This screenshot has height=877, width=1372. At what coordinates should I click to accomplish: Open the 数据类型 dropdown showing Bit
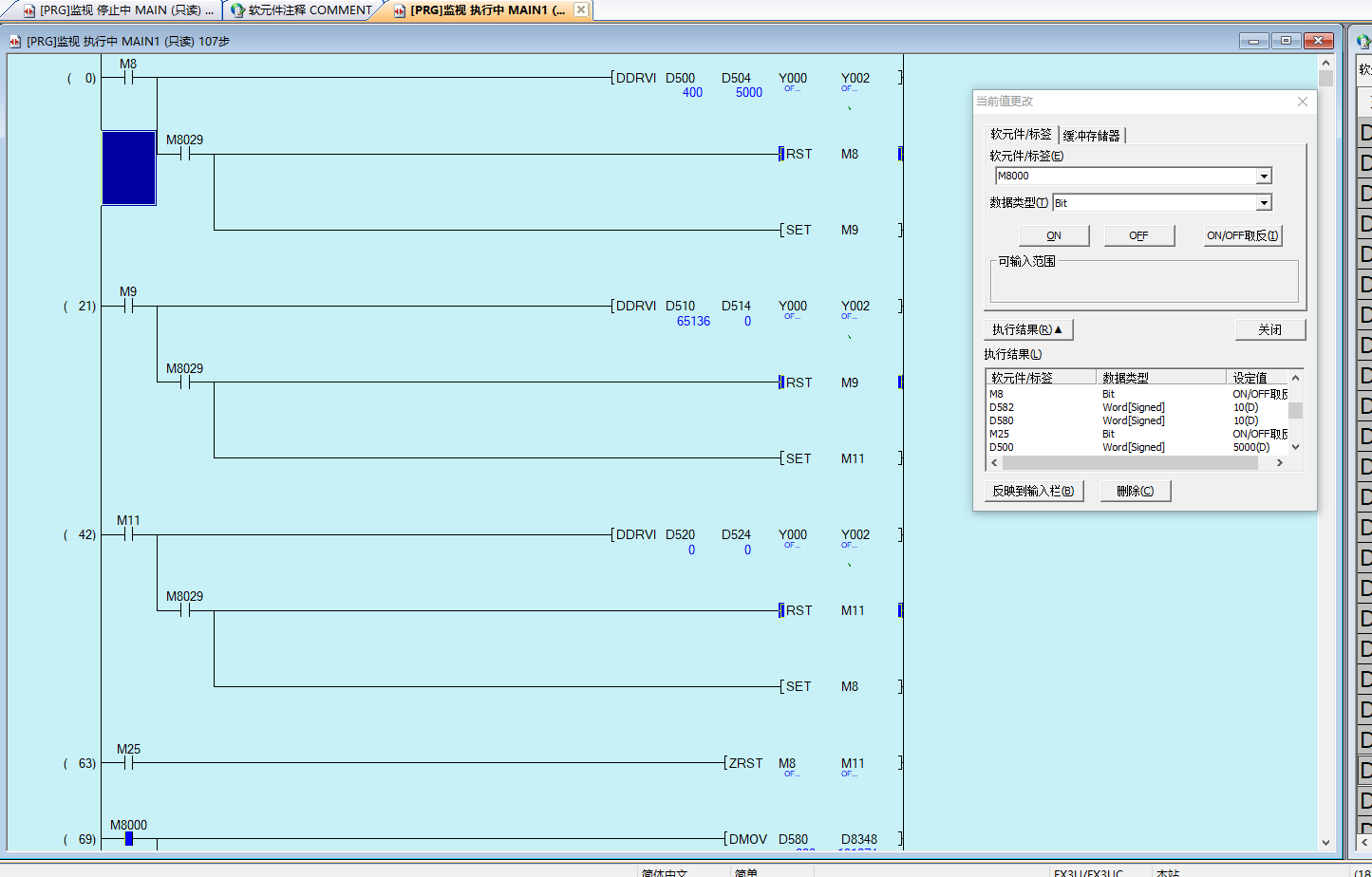[x=1264, y=203]
